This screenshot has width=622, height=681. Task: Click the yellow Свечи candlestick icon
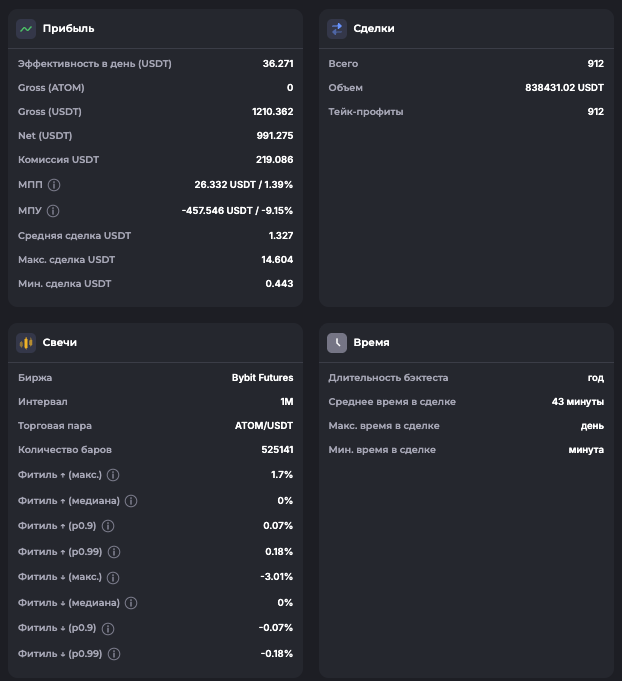coord(26,343)
